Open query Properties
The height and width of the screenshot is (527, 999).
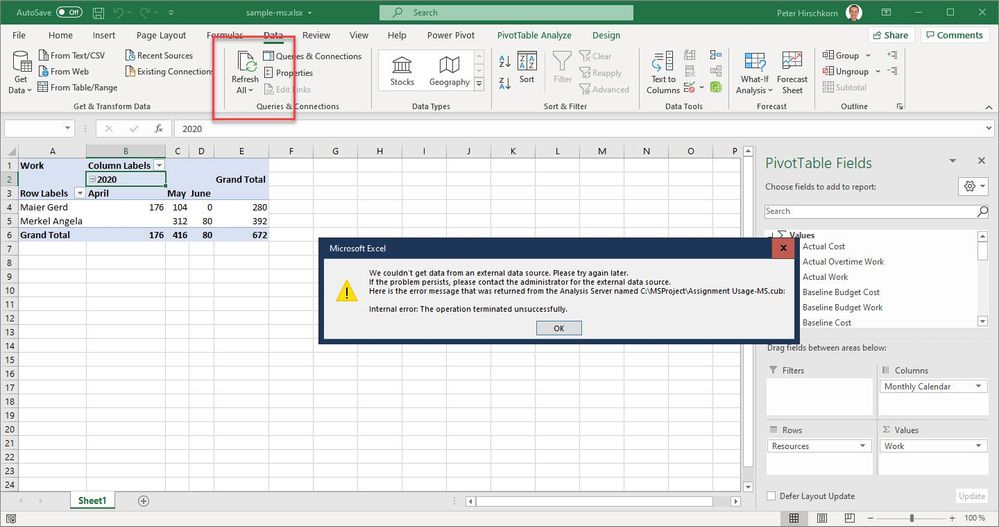click(289, 73)
